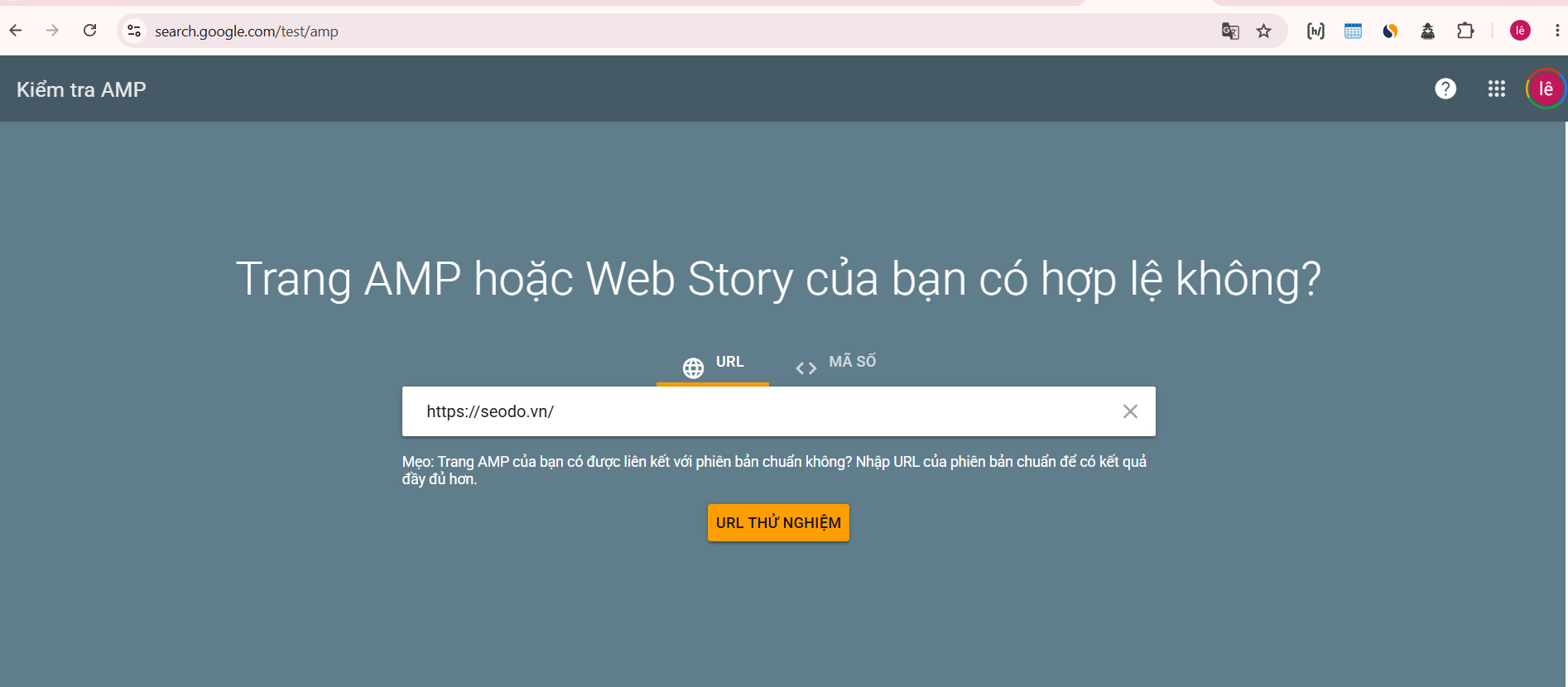Click the Kiểm tra AMP title

click(x=81, y=89)
